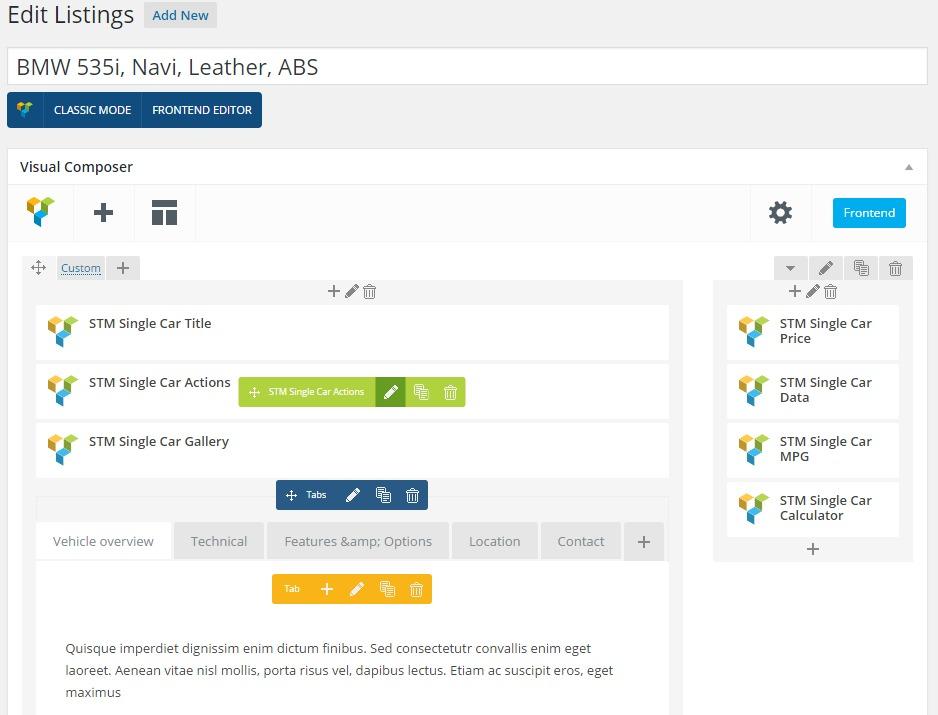
Task: Open the Location tab
Action: point(494,541)
